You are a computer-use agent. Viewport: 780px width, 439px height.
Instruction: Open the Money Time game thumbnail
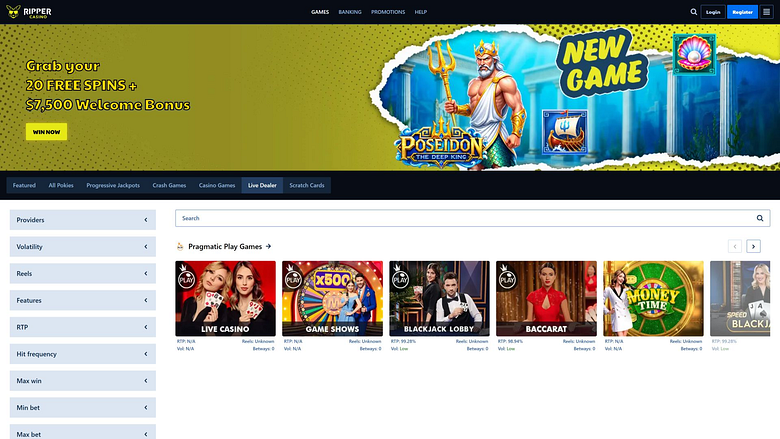click(653, 298)
